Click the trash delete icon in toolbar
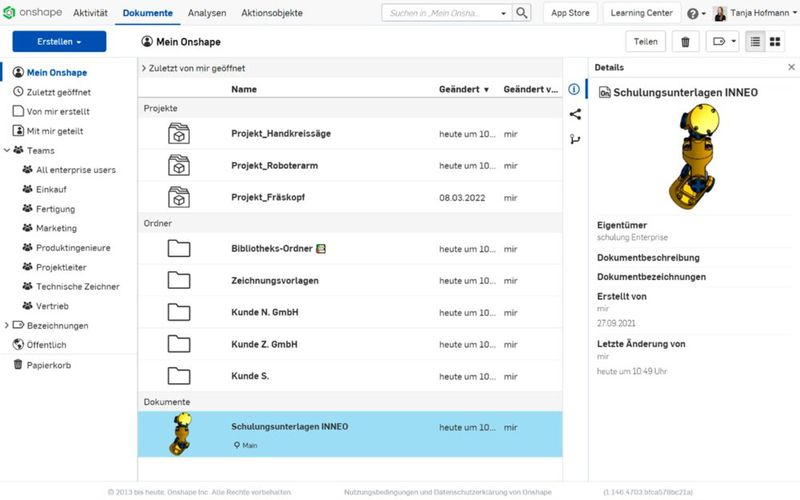Image resolution: width=800 pixels, height=500 pixels. point(685,41)
